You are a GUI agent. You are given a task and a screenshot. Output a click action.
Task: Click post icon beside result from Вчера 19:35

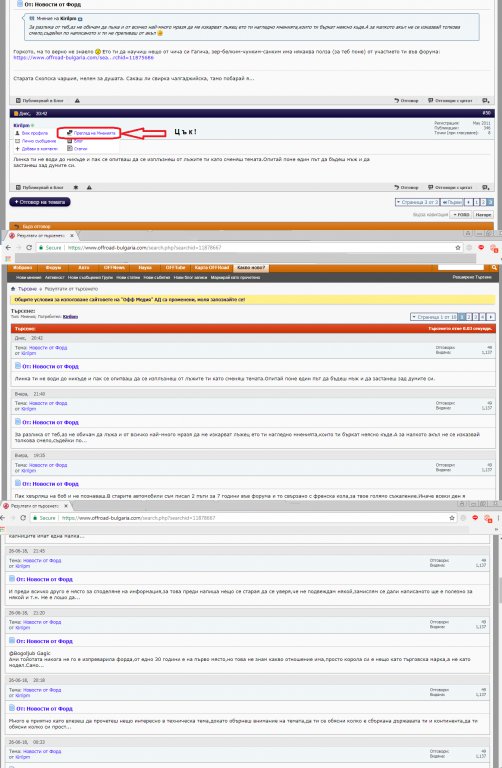[x=18, y=483]
